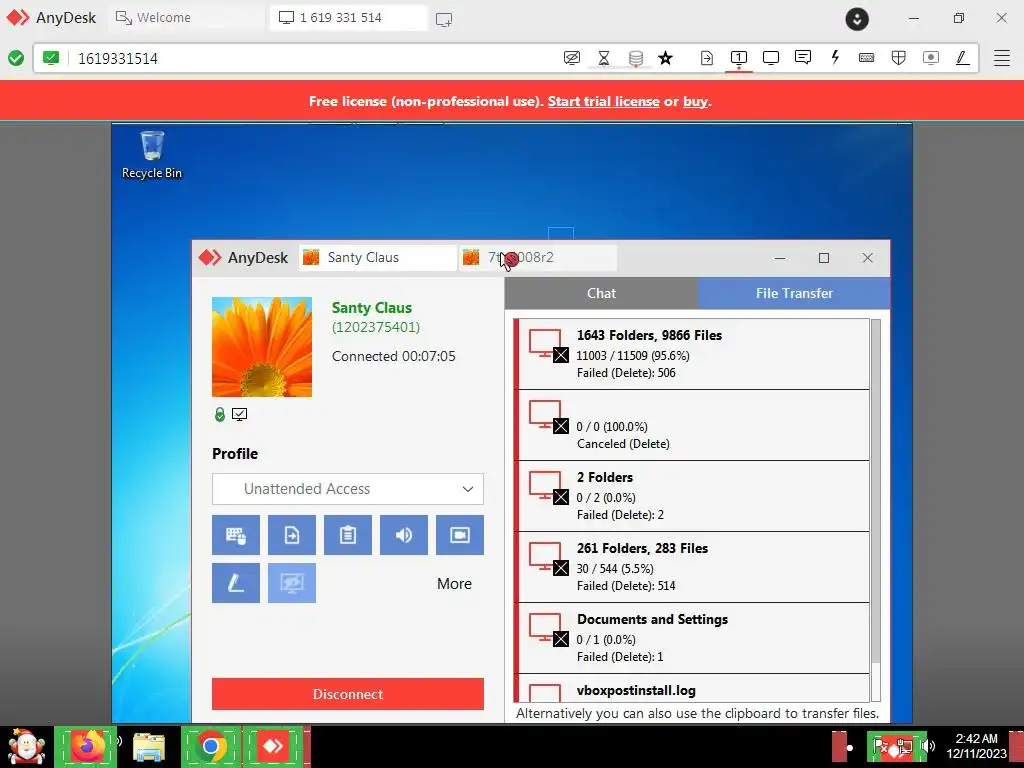Select remote monitor 1 icon
The image size is (1024, 768).
tap(739, 58)
